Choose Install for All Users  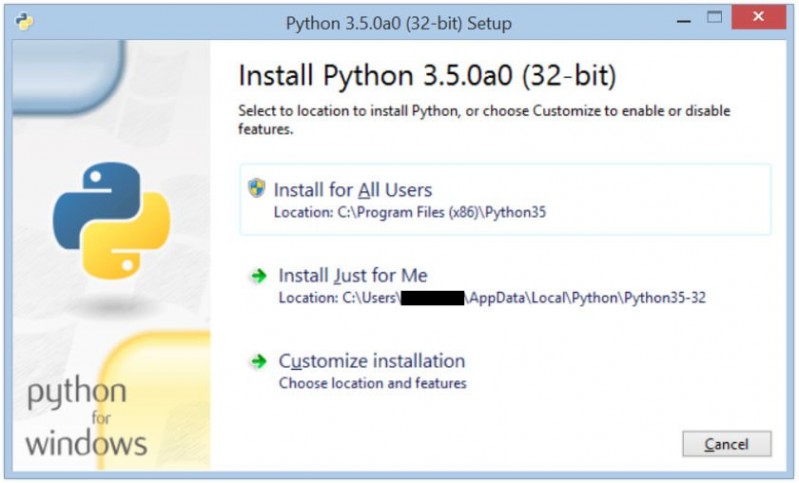click(353, 190)
